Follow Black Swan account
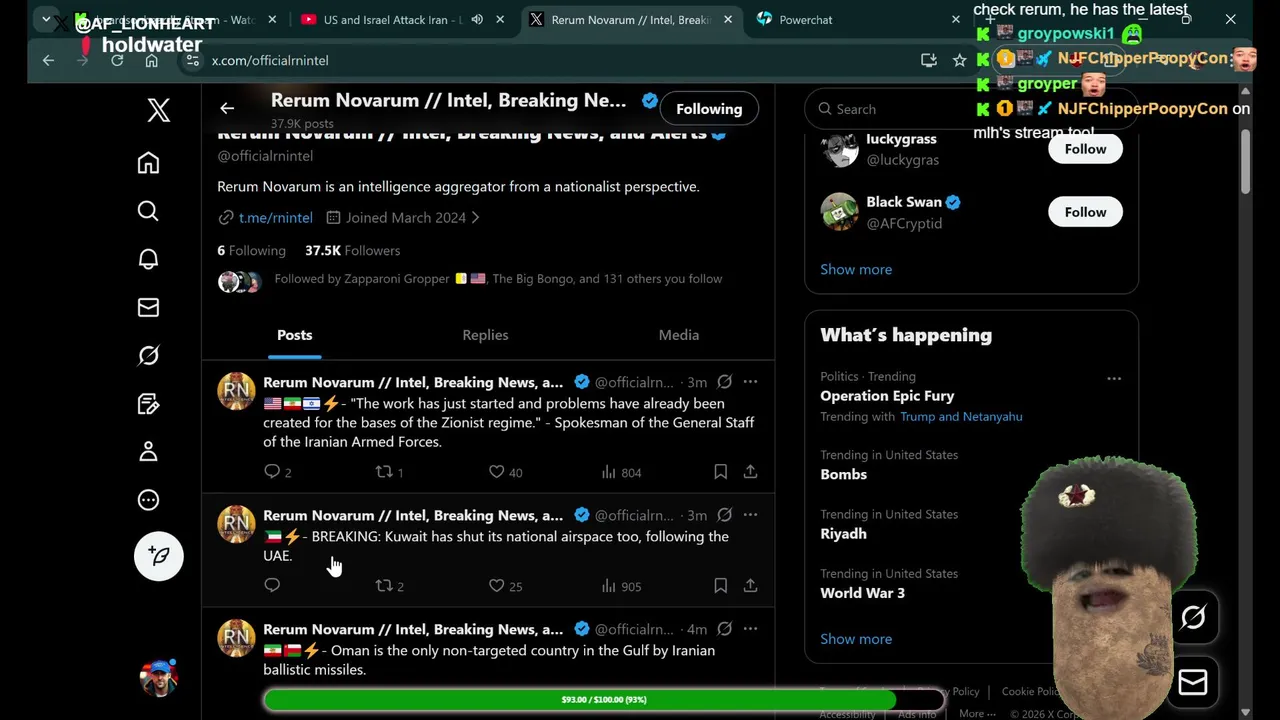 tap(1085, 212)
